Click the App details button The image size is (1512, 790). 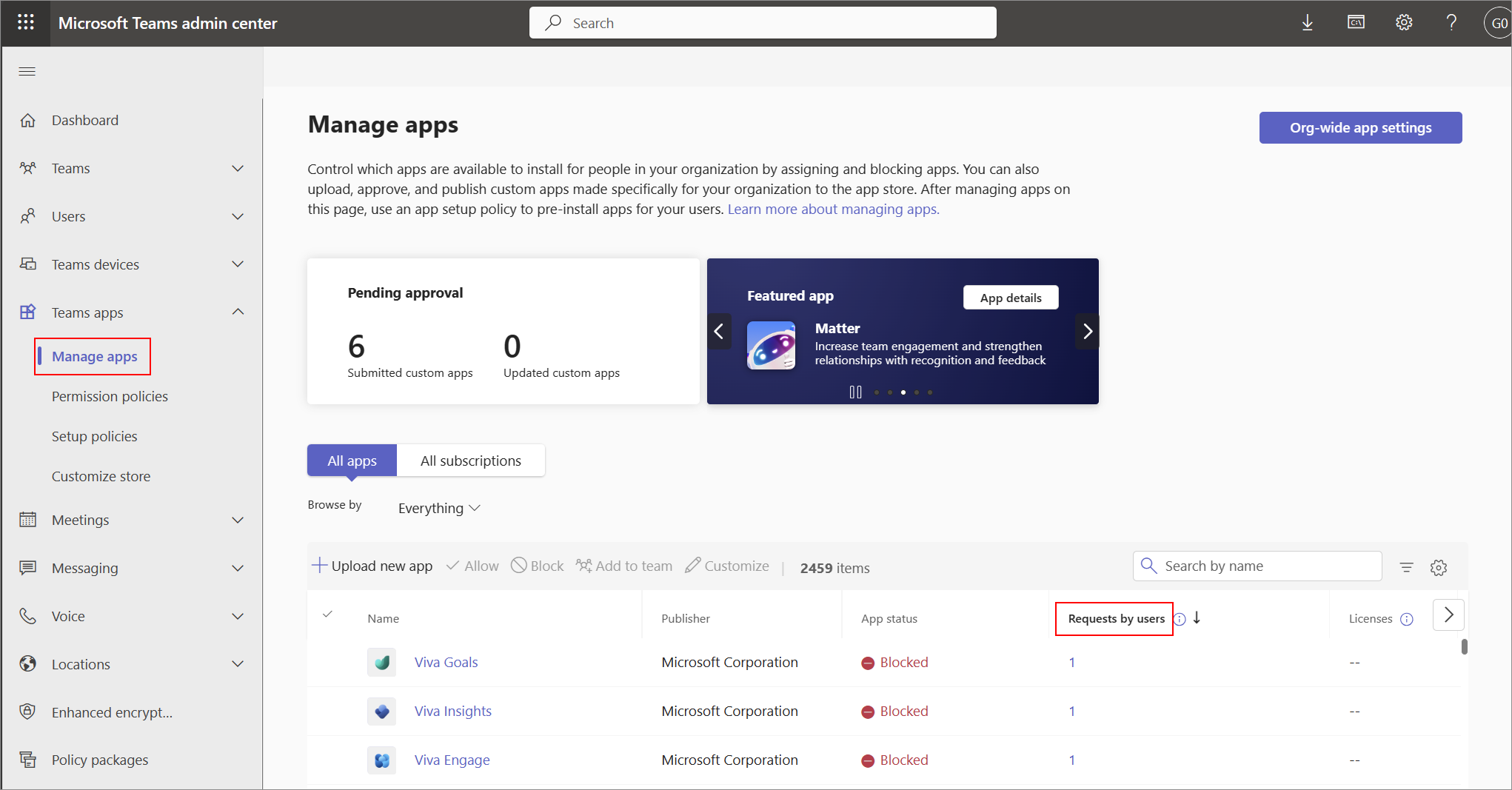pos(1011,298)
